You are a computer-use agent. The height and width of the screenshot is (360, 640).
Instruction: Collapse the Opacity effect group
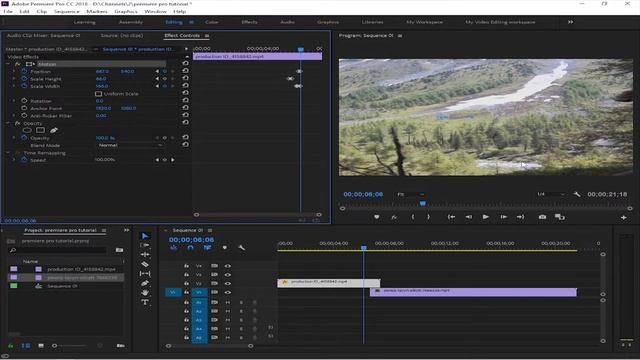point(8,123)
